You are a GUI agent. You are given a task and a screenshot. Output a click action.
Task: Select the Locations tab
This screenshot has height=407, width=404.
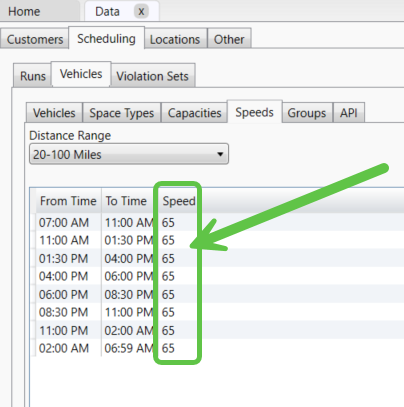(175, 39)
